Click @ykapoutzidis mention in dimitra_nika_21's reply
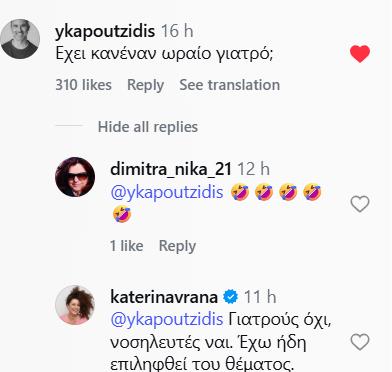This screenshot has height=372, width=392. click(x=167, y=192)
